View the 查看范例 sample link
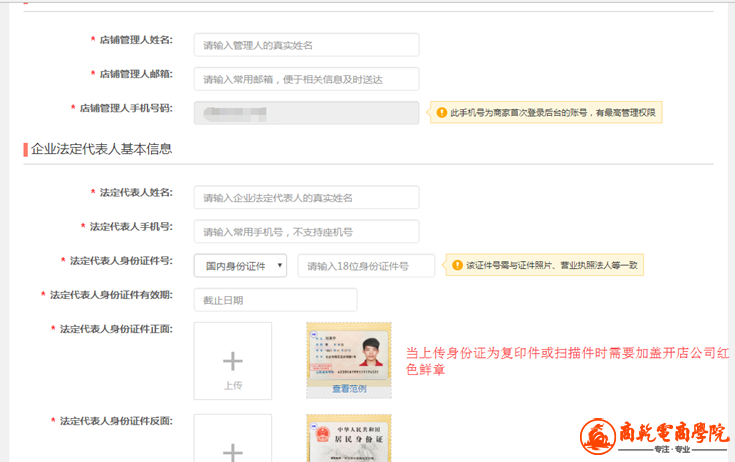 point(349,389)
